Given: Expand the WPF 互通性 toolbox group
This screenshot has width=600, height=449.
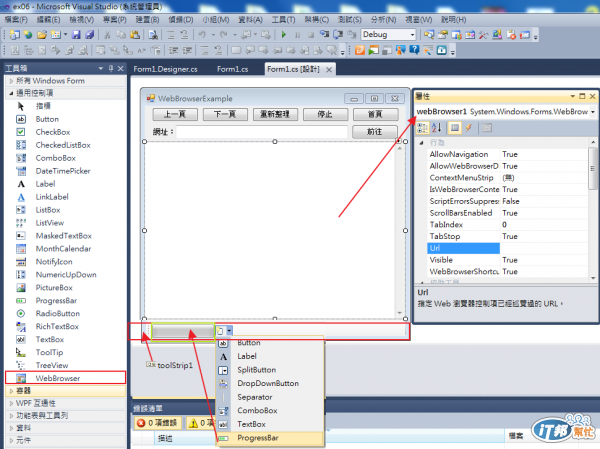Looking at the screenshot, I should (x=11, y=403).
